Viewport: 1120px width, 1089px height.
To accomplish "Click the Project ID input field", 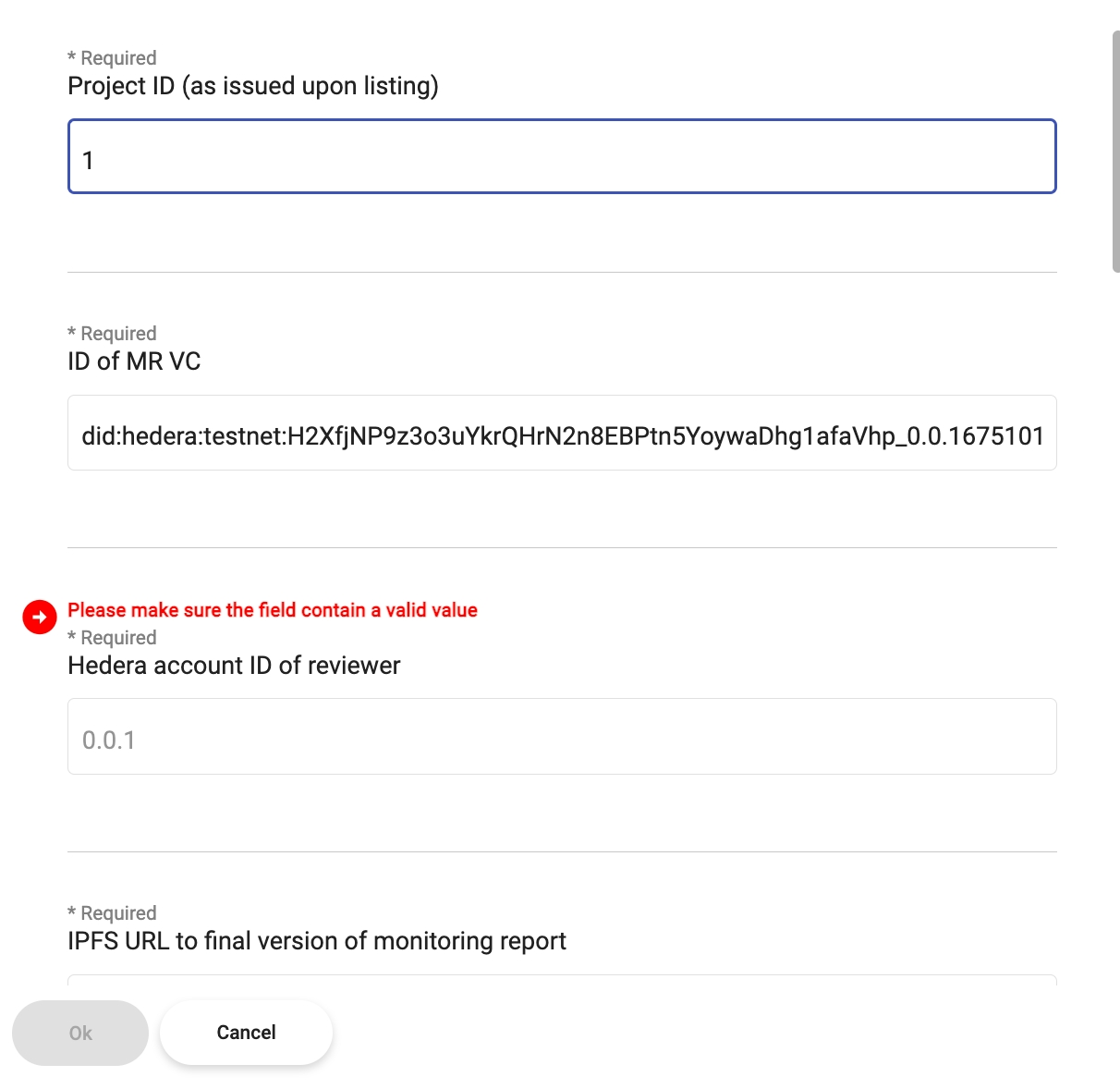I will pos(561,157).
